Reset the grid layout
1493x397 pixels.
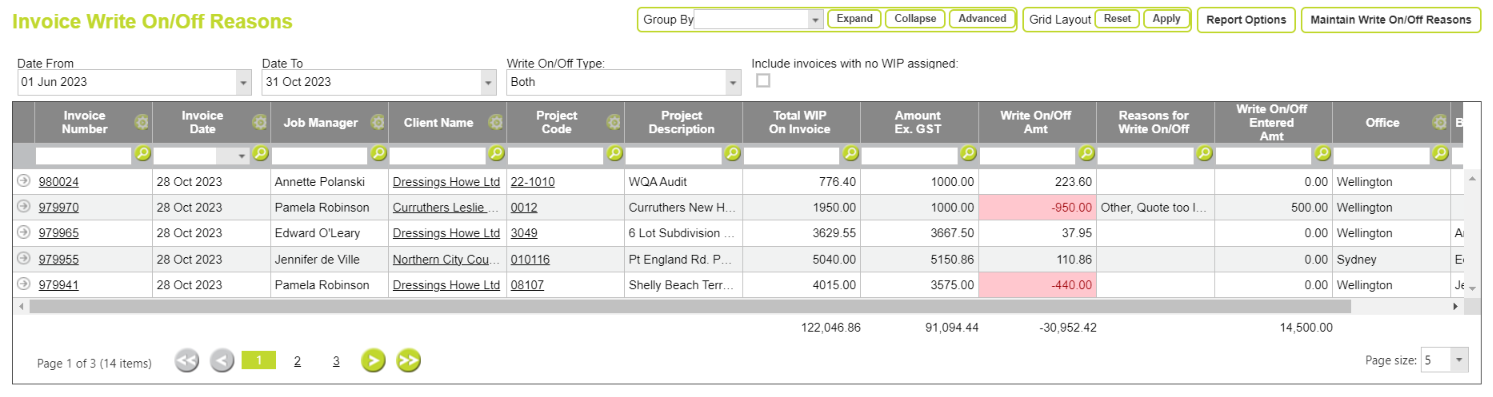[x=1117, y=19]
